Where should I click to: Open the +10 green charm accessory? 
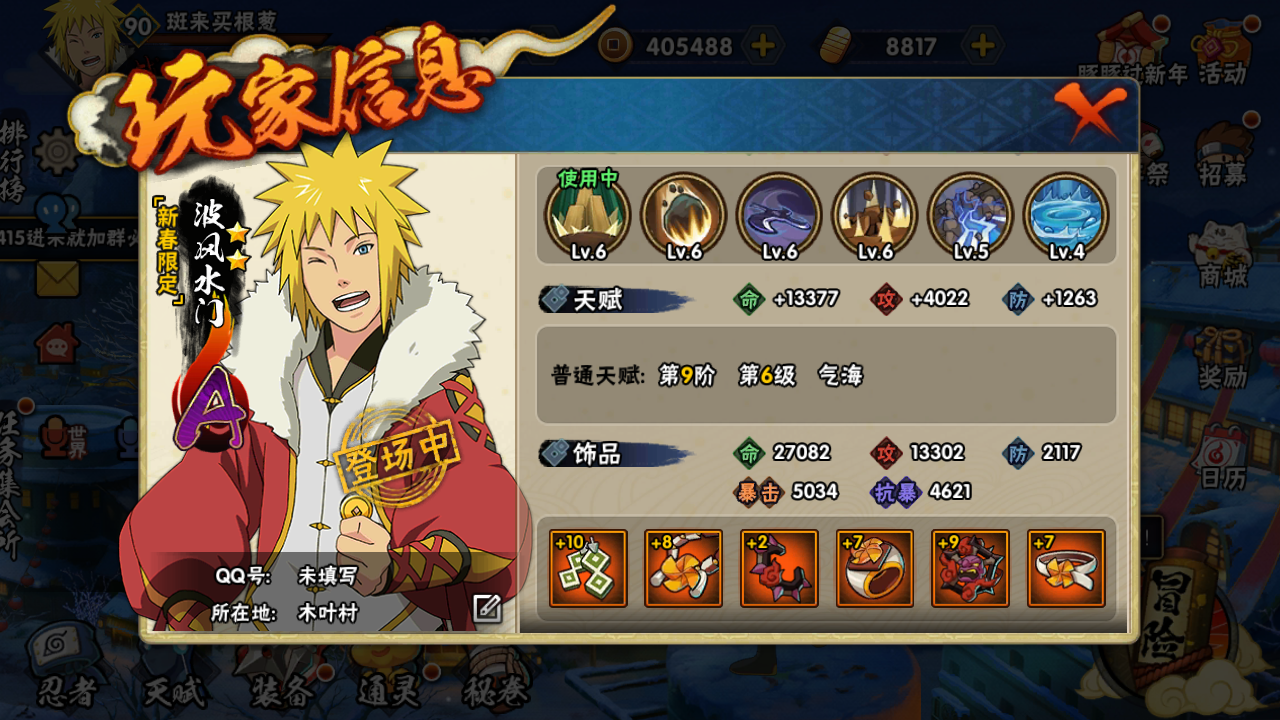coord(588,568)
